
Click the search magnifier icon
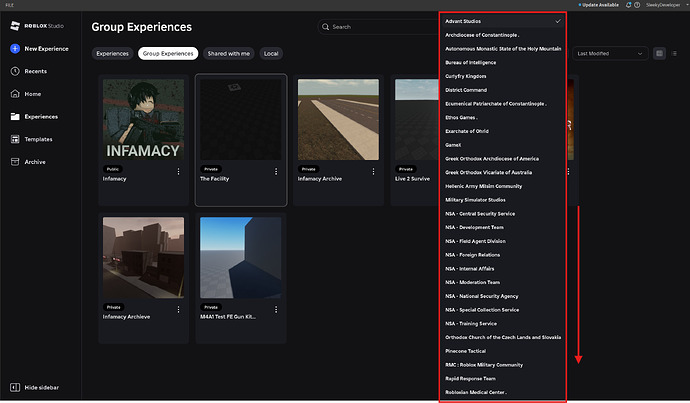325,27
